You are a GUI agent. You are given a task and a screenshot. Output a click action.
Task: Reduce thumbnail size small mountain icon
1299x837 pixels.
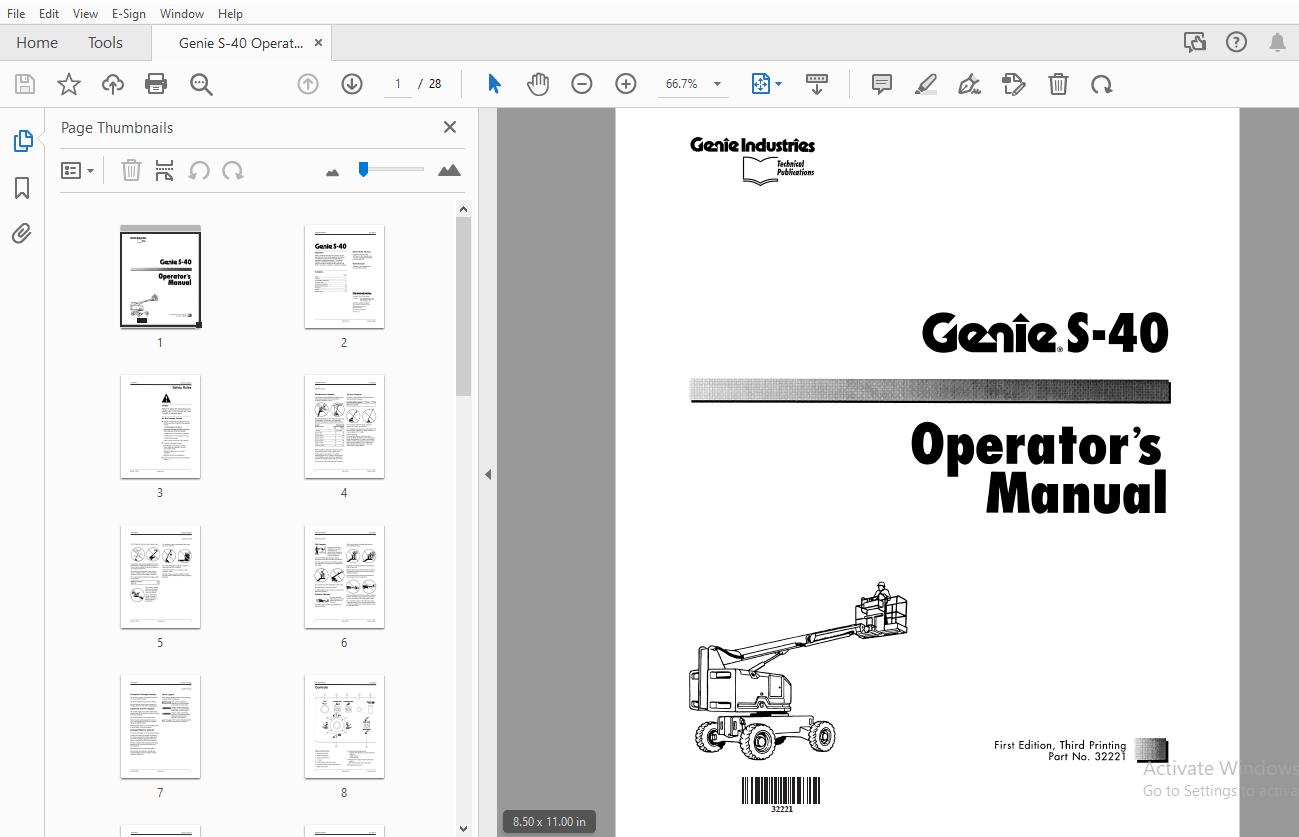pos(333,172)
